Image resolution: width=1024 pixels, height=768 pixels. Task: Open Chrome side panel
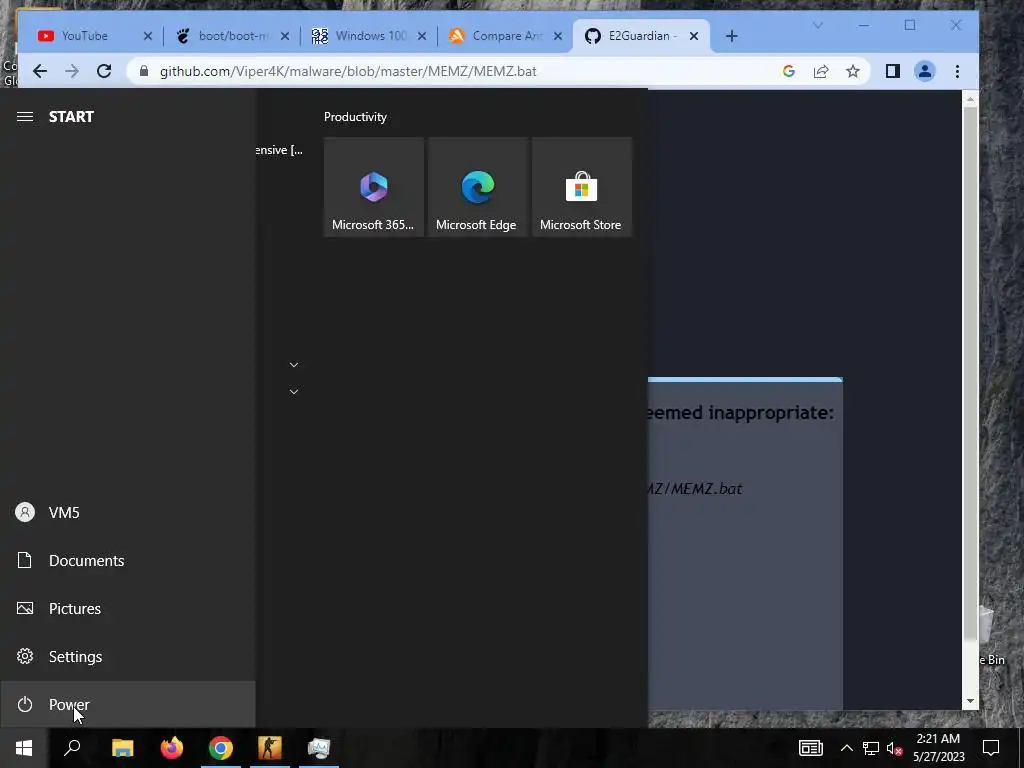pos(893,71)
